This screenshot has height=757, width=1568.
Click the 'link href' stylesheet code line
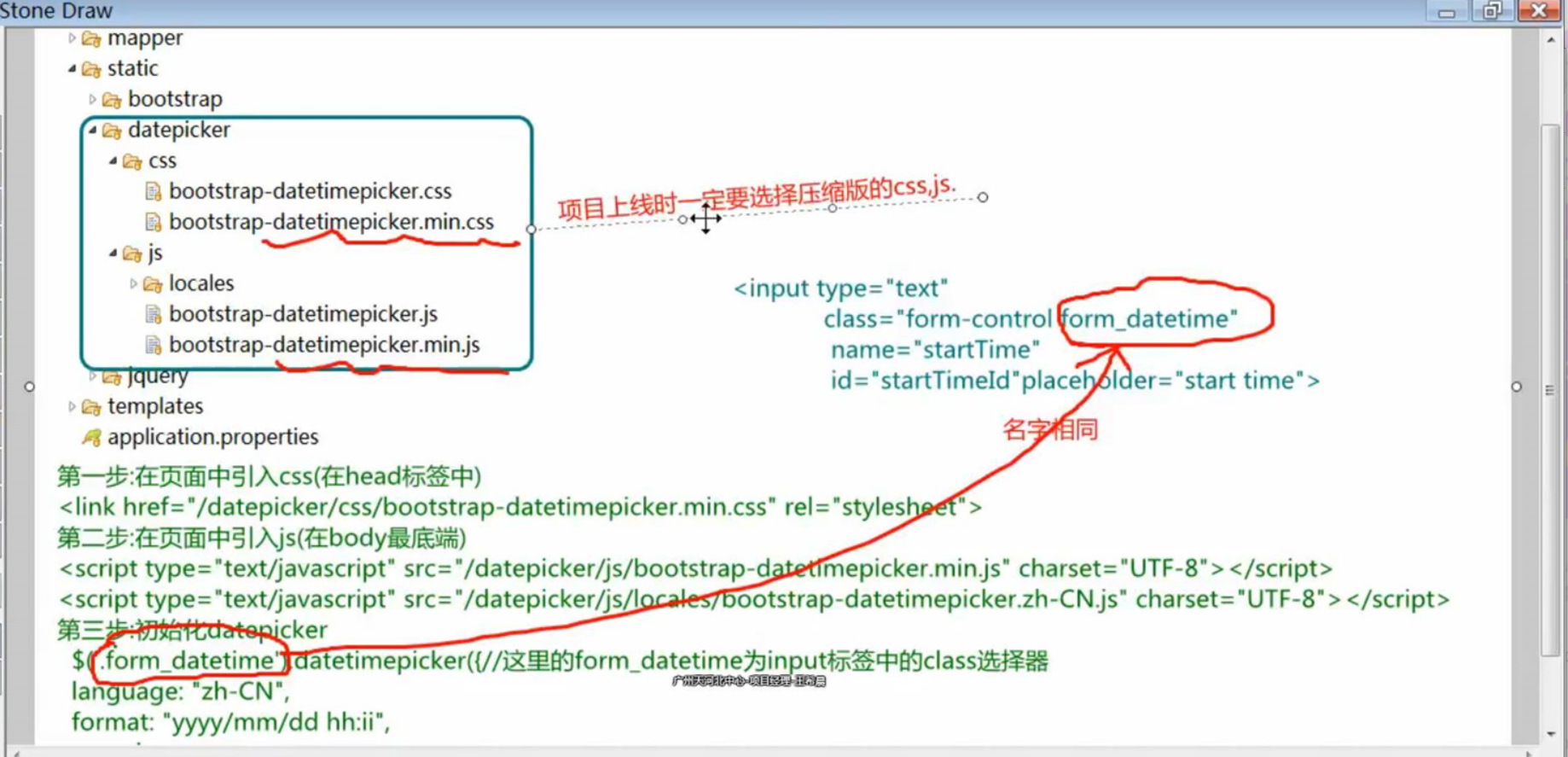[520, 507]
